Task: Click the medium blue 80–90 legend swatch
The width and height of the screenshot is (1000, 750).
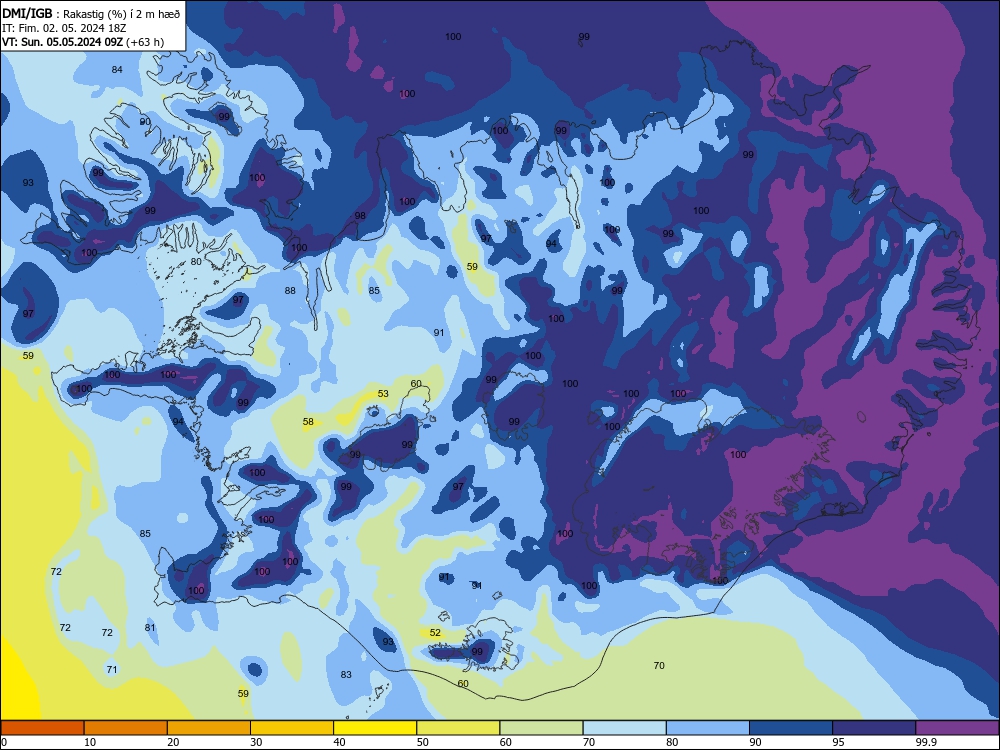Action: [708, 728]
